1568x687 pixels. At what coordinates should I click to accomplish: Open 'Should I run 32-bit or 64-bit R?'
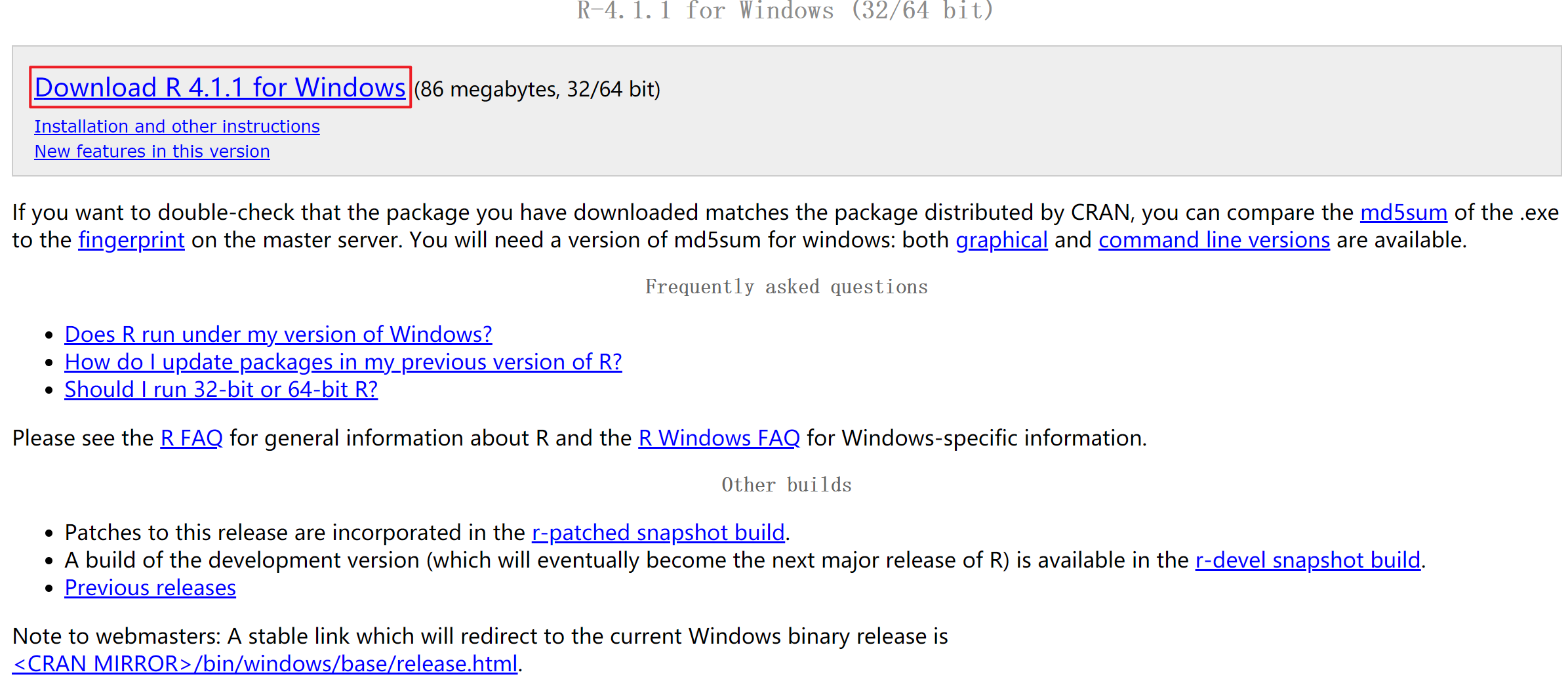pyautogui.click(x=221, y=390)
